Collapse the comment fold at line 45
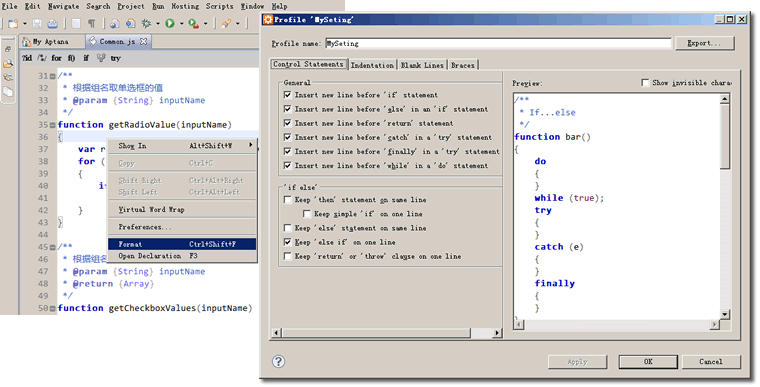Viewport: 760px width, 387px height. tap(53, 247)
